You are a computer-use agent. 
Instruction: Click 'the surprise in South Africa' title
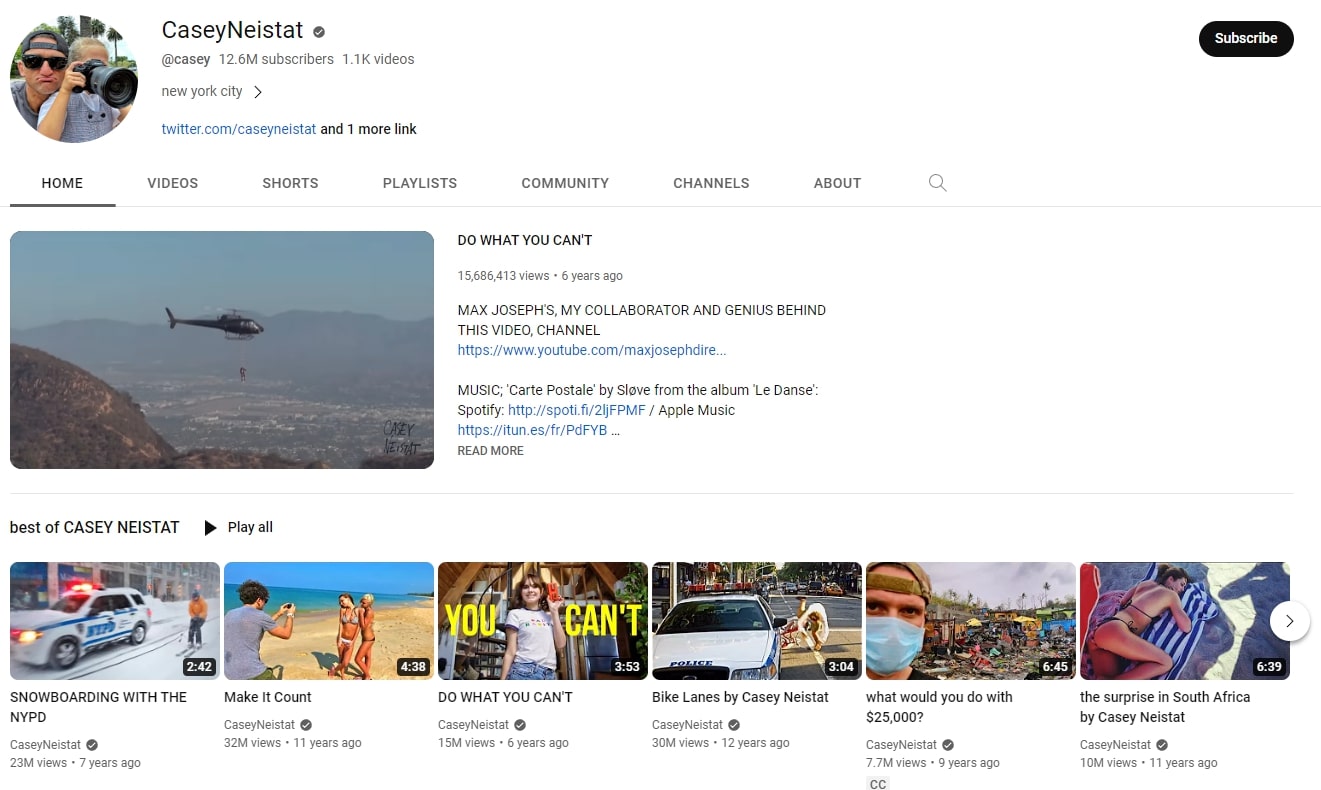[1165, 707]
